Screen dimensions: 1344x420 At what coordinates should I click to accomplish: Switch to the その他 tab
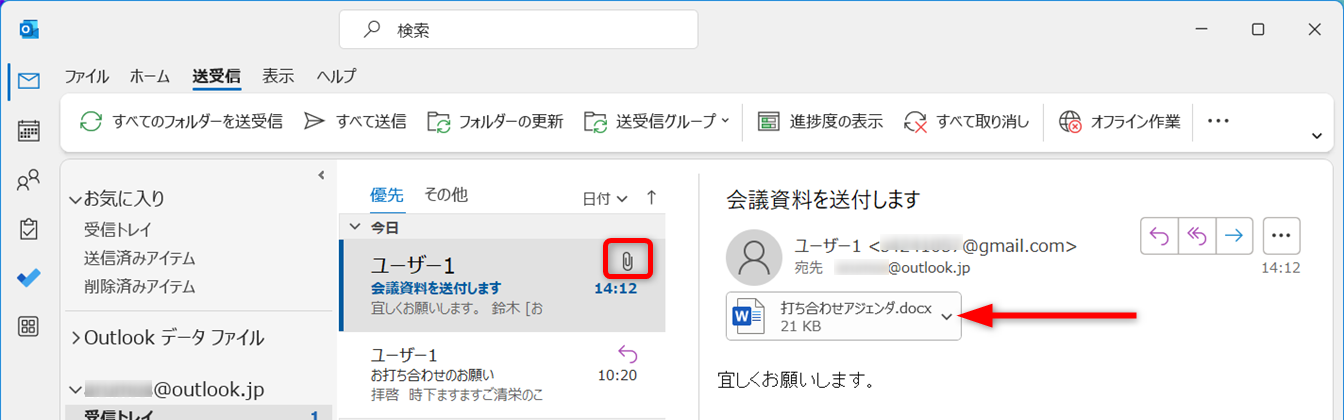click(445, 195)
